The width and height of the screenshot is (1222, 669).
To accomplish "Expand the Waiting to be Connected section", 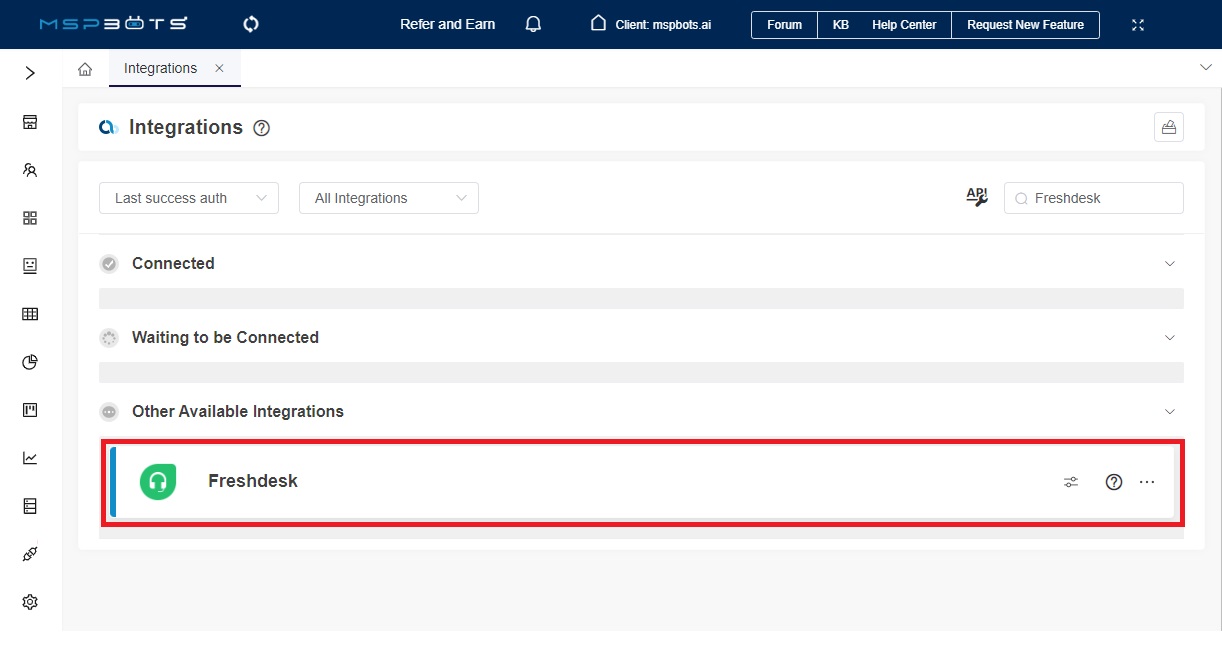I will click(1169, 337).
